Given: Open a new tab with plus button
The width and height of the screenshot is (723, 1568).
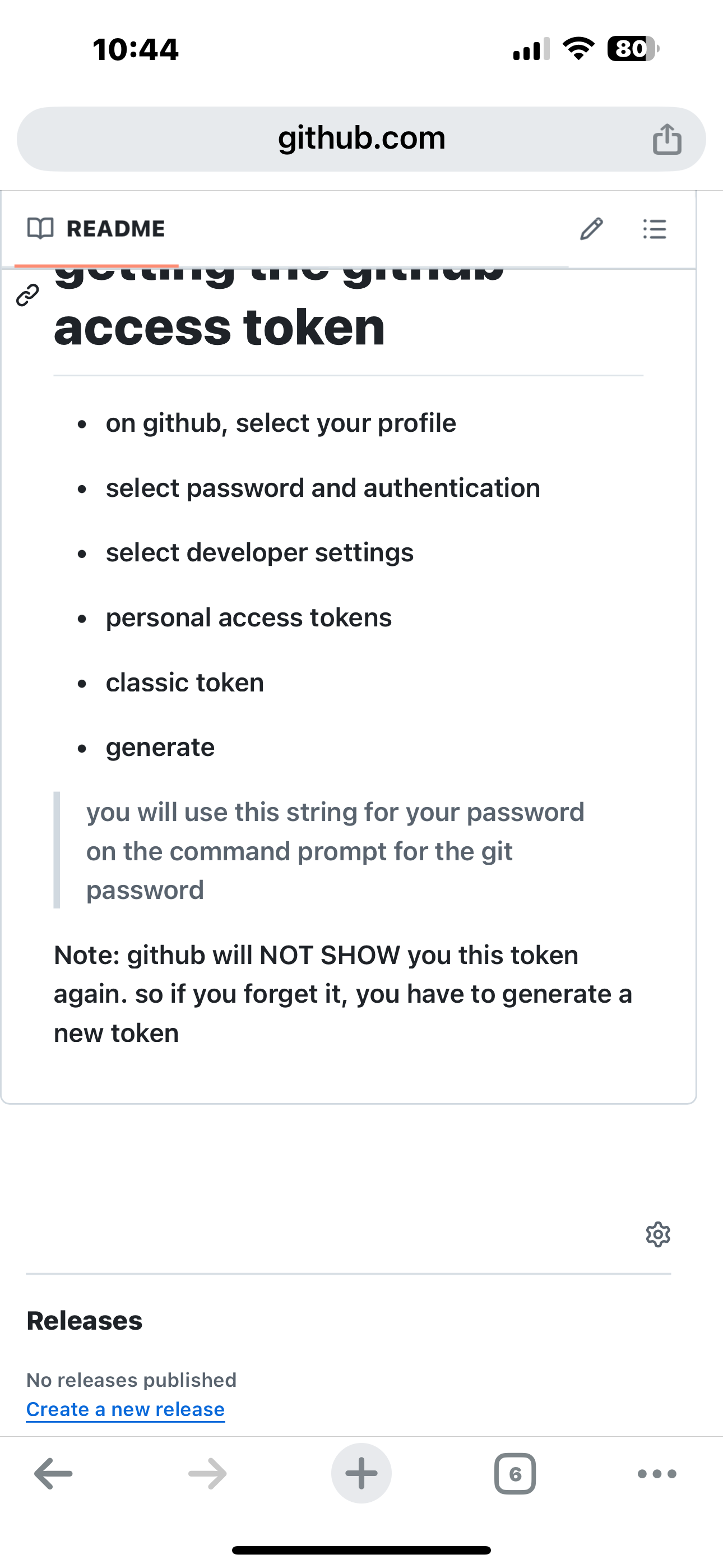Looking at the screenshot, I should (361, 1474).
